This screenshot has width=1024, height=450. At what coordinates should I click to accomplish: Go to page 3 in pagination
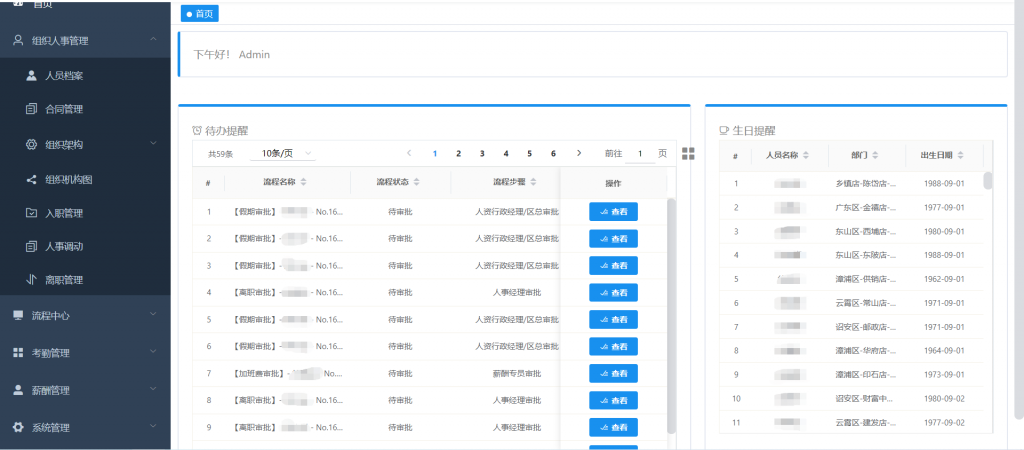tap(482, 154)
